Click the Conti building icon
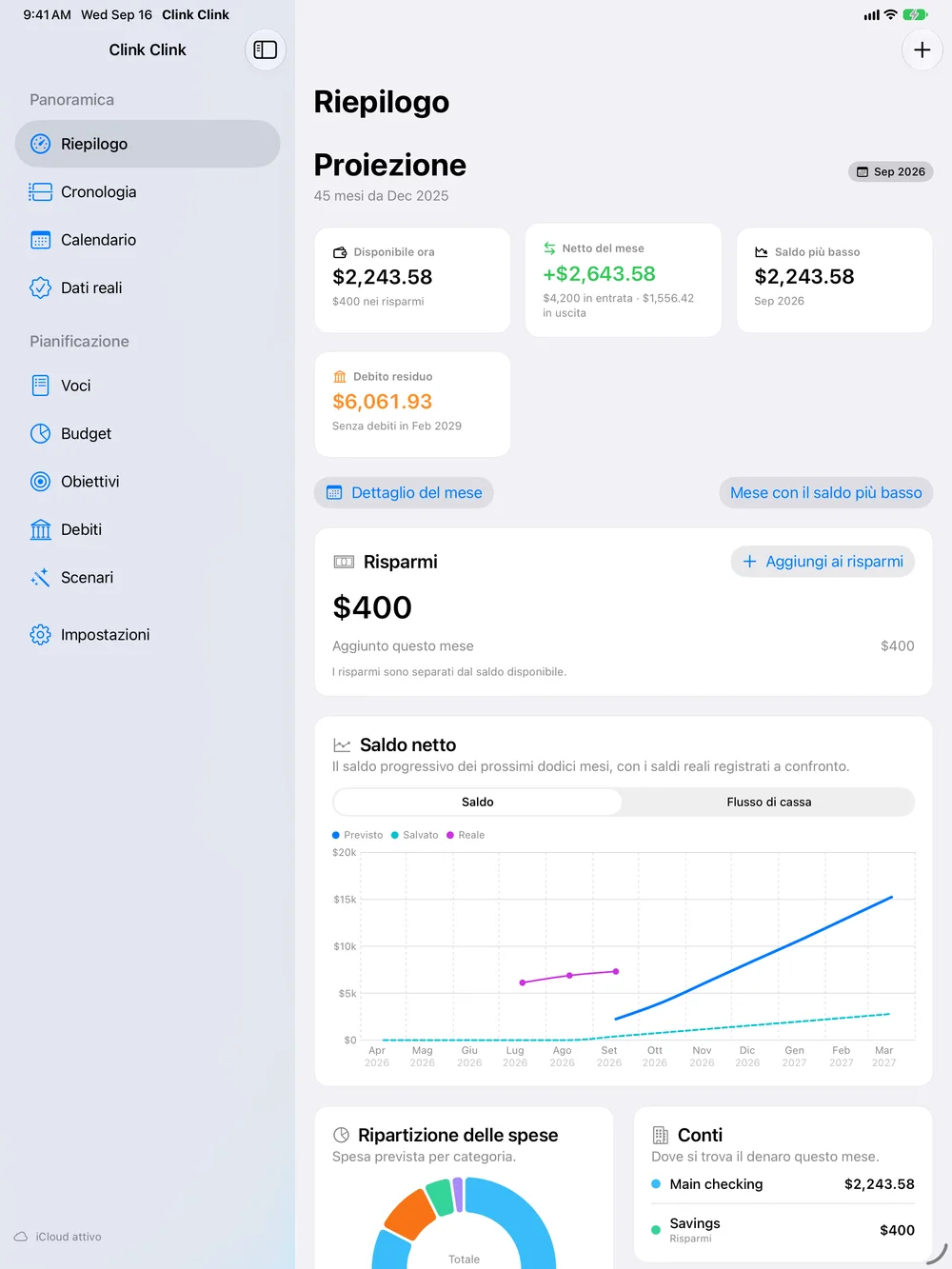 [x=660, y=1135]
